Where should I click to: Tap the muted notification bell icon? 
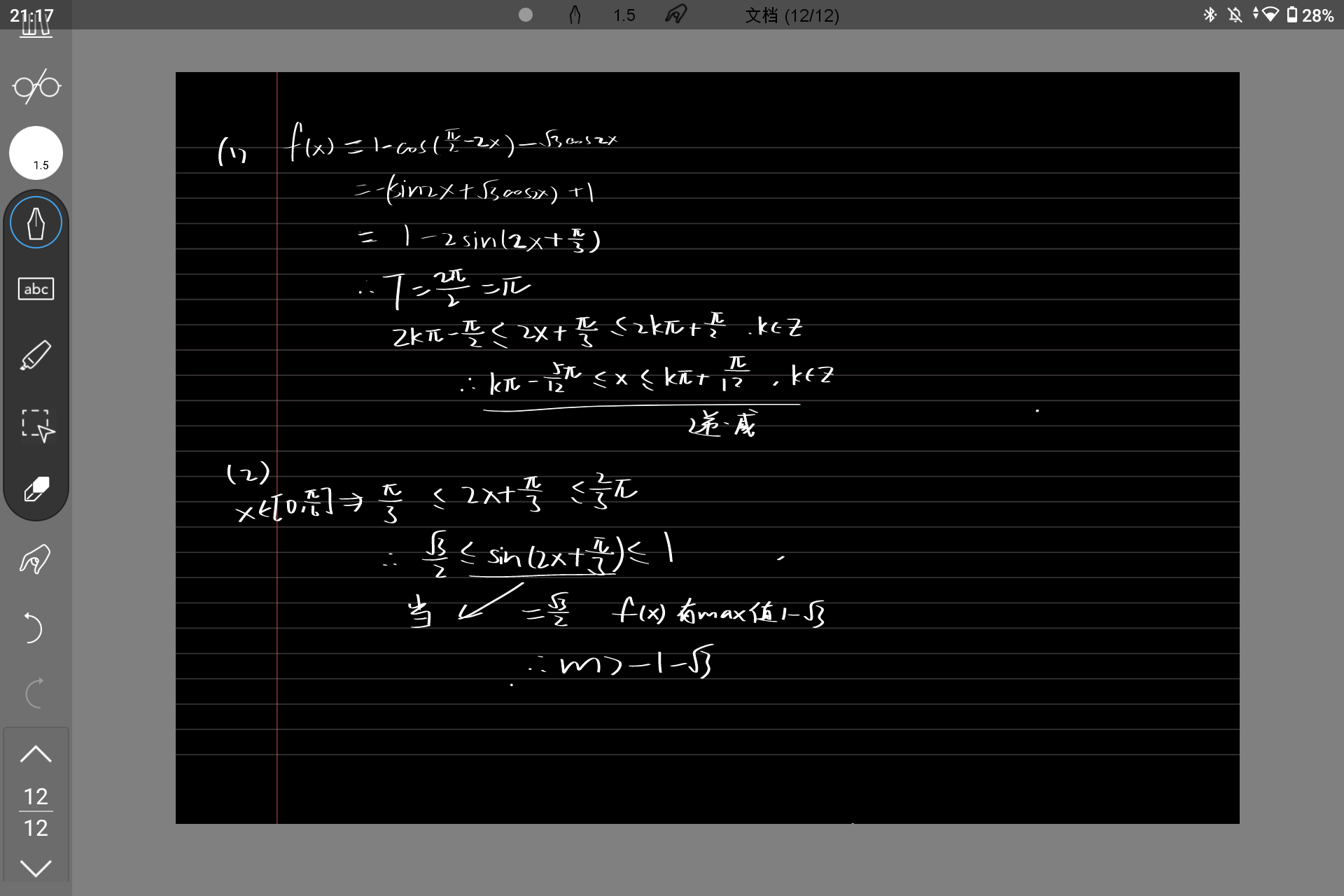tap(1235, 15)
